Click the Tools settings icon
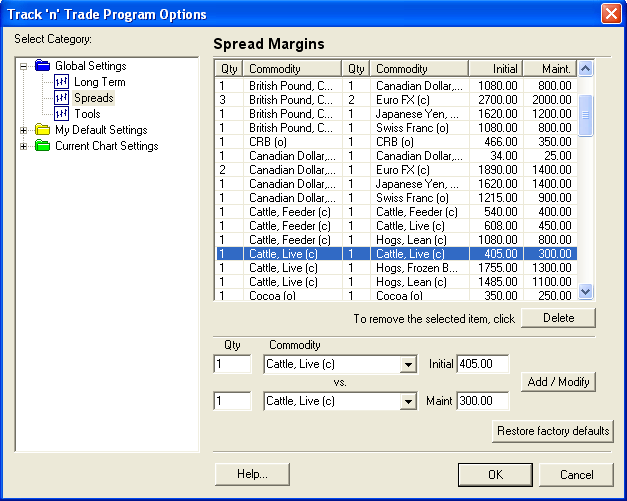 61,114
